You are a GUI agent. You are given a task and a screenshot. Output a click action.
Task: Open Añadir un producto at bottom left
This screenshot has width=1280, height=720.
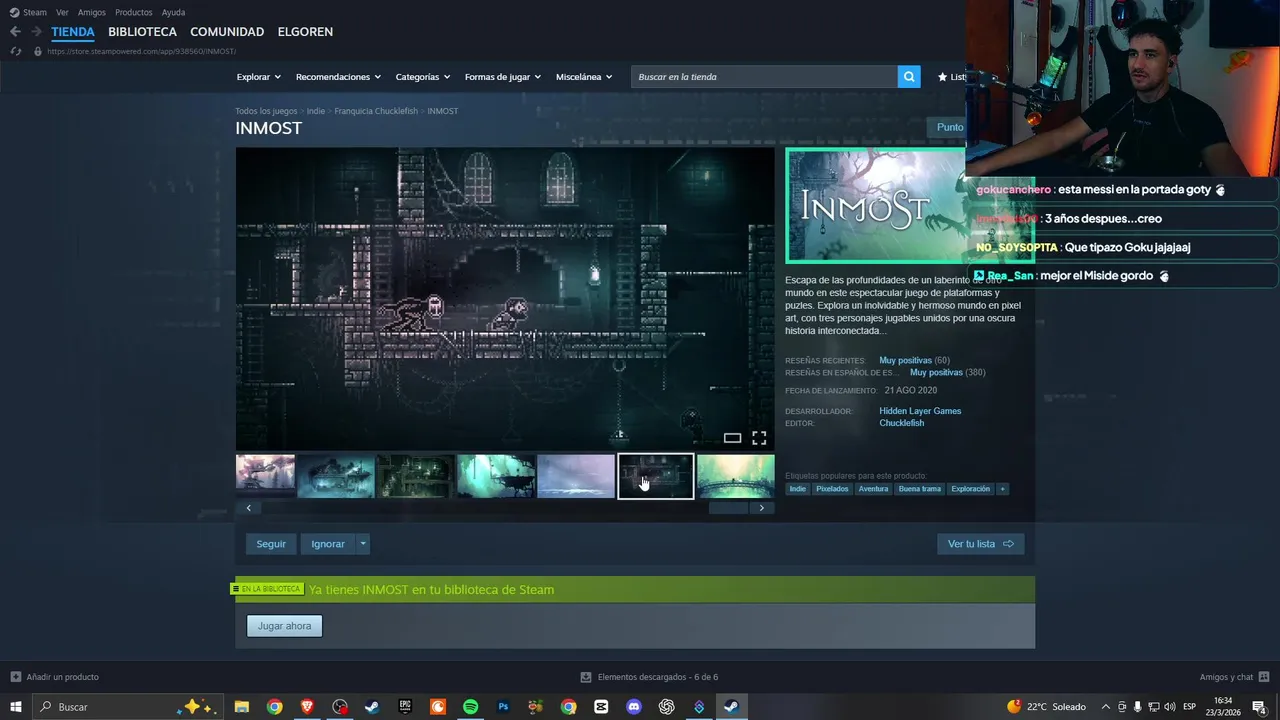coord(54,677)
